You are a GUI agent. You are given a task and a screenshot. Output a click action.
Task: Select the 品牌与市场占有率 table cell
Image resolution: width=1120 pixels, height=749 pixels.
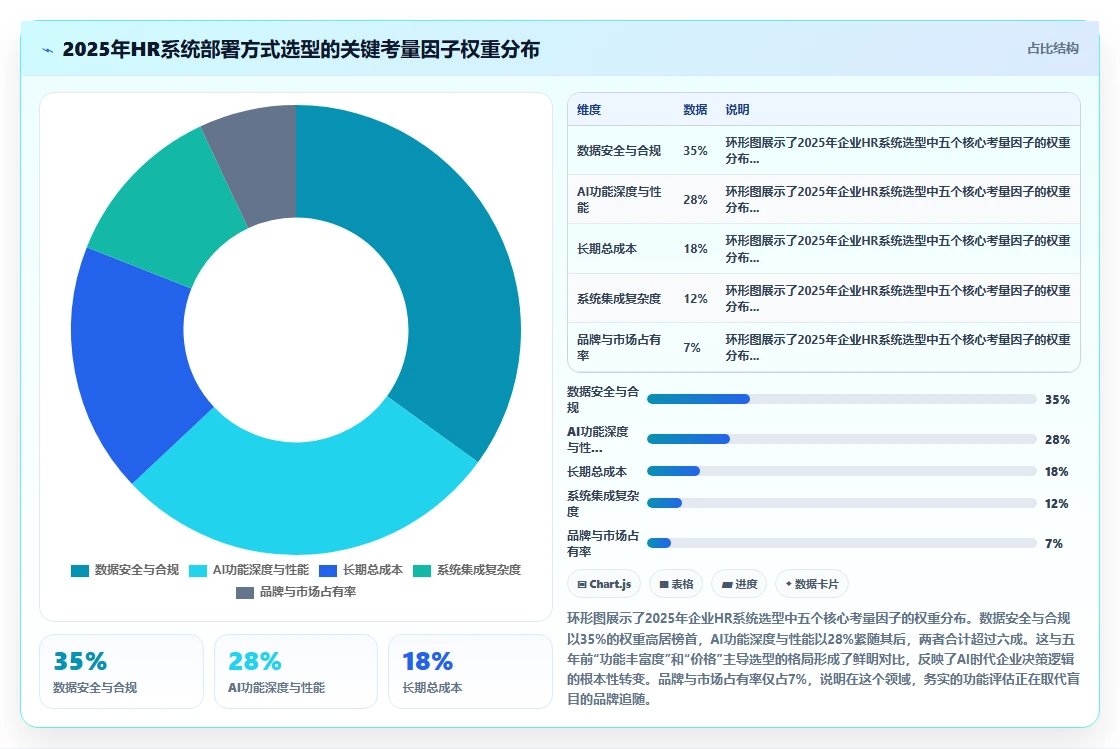pyautogui.click(x=619, y=347)
